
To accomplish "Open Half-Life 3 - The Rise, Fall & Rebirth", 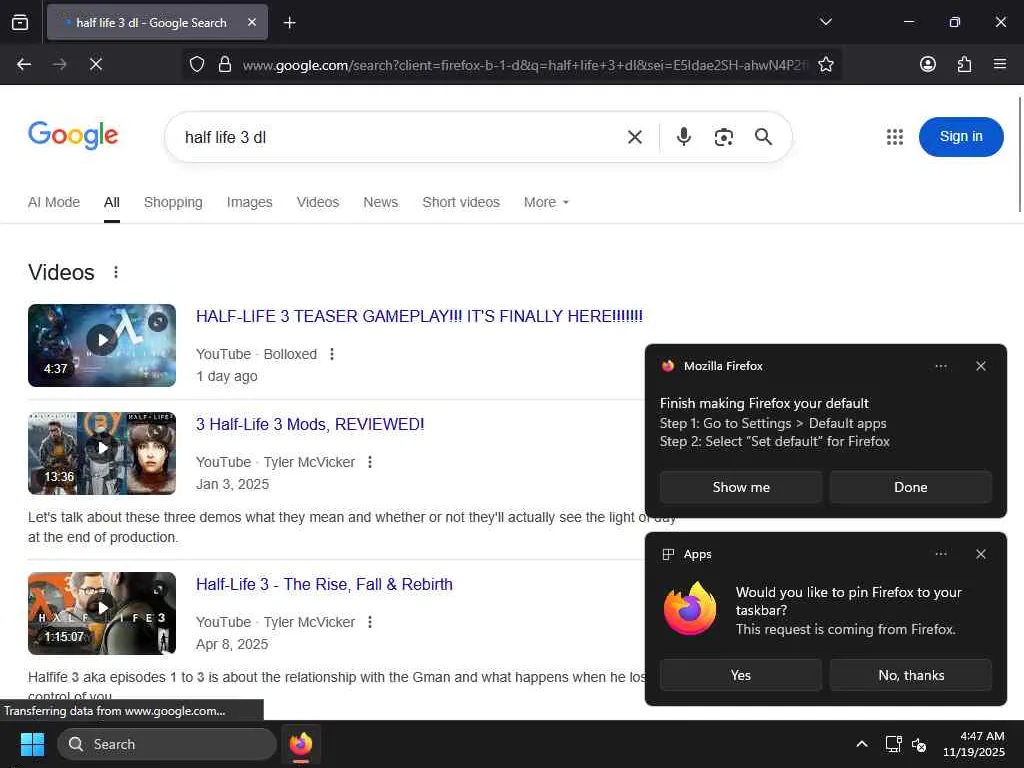I will [x=324, y=584].
